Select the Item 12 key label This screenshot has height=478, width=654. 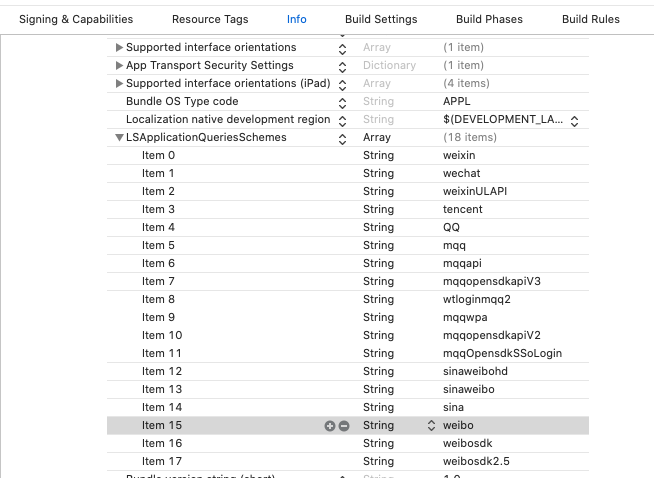tap(162, 371)
